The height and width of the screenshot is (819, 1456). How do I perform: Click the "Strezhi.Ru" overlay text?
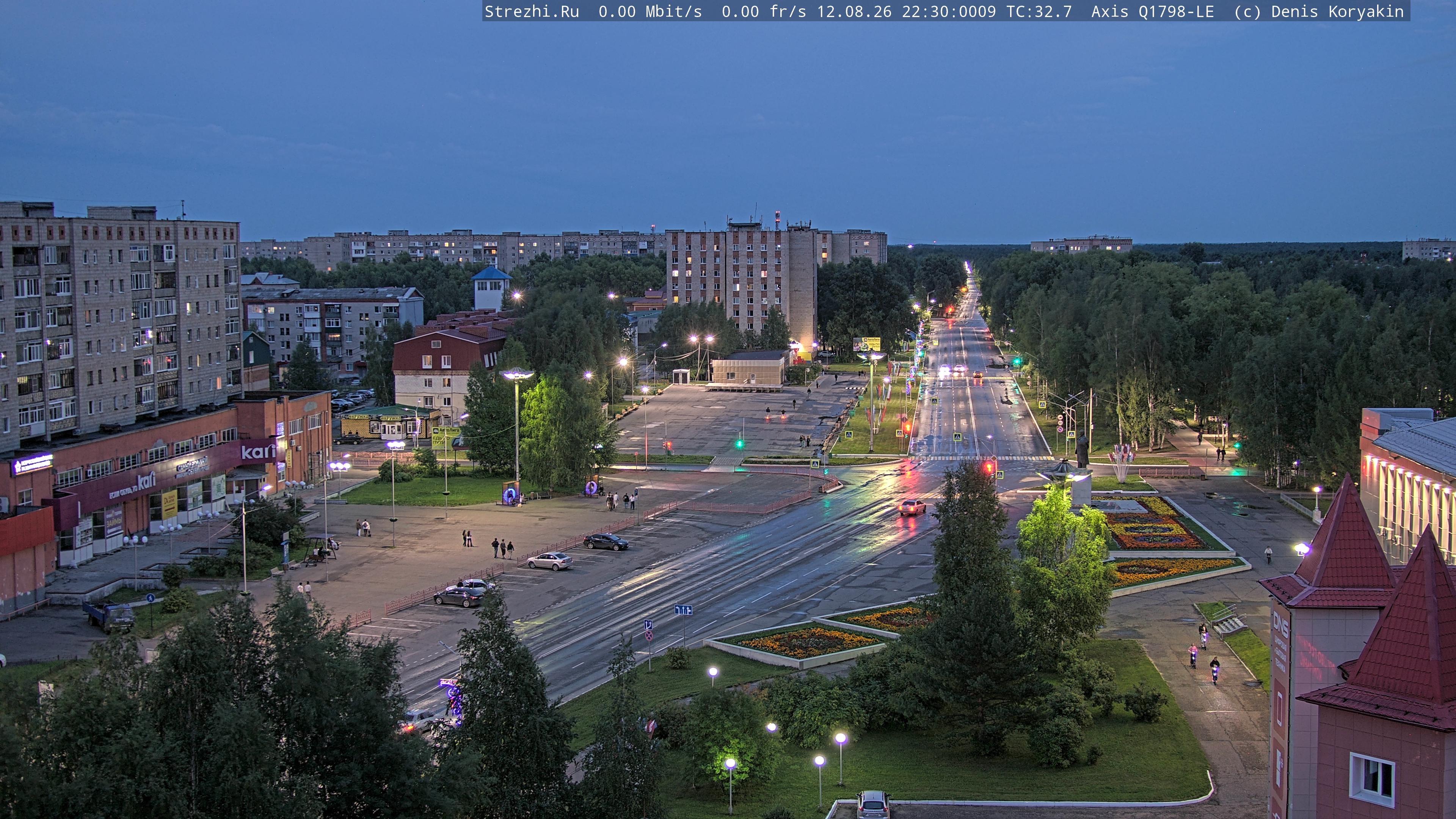pyautogui.click(x=532, y=11)
